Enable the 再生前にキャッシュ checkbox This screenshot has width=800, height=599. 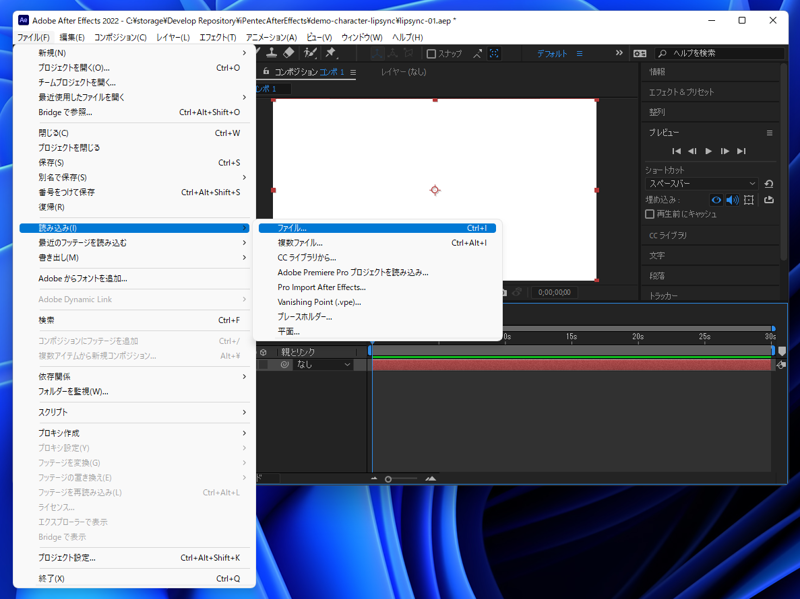[649, 213]
